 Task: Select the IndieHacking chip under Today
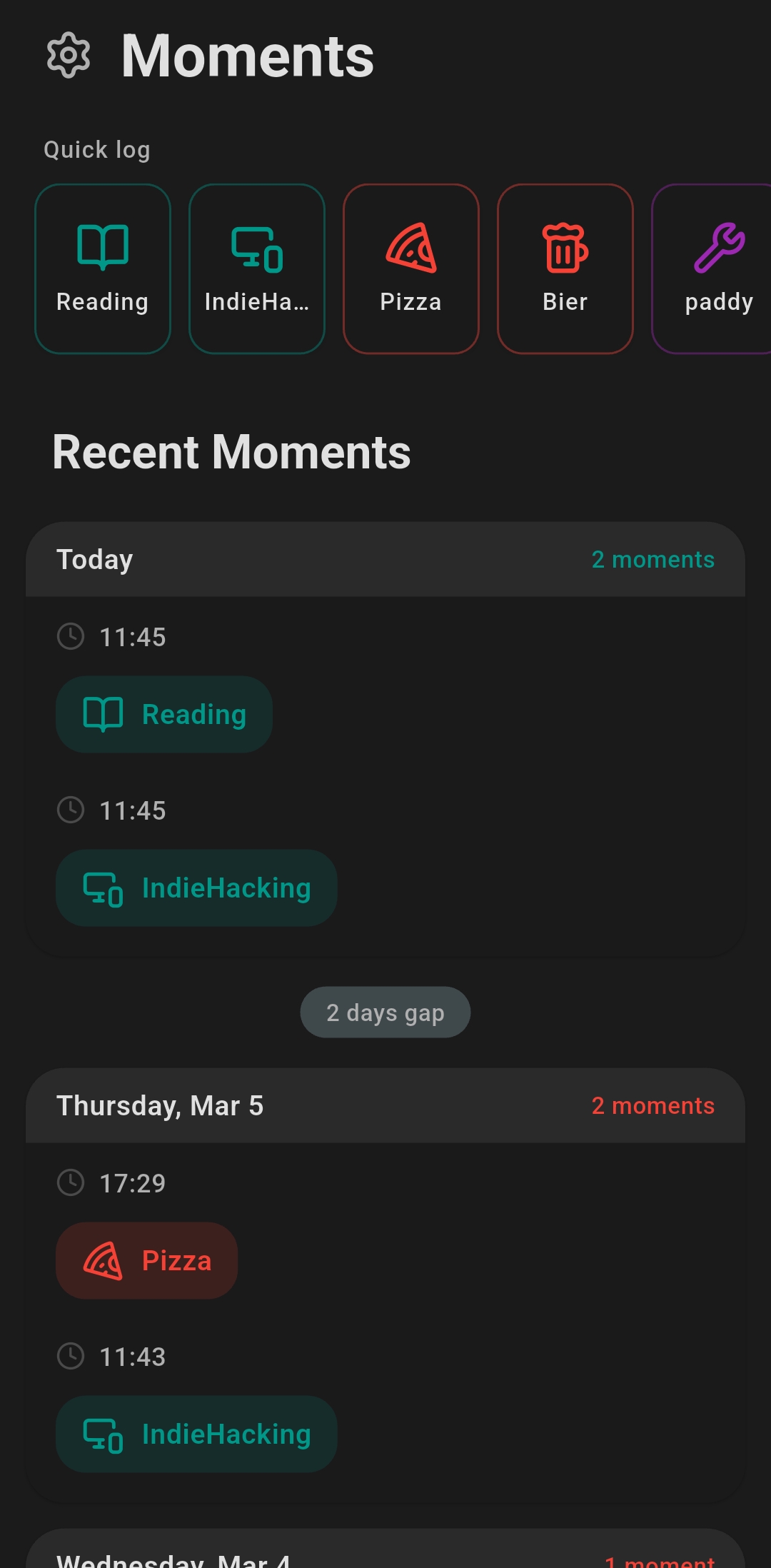tap(196, 888)
